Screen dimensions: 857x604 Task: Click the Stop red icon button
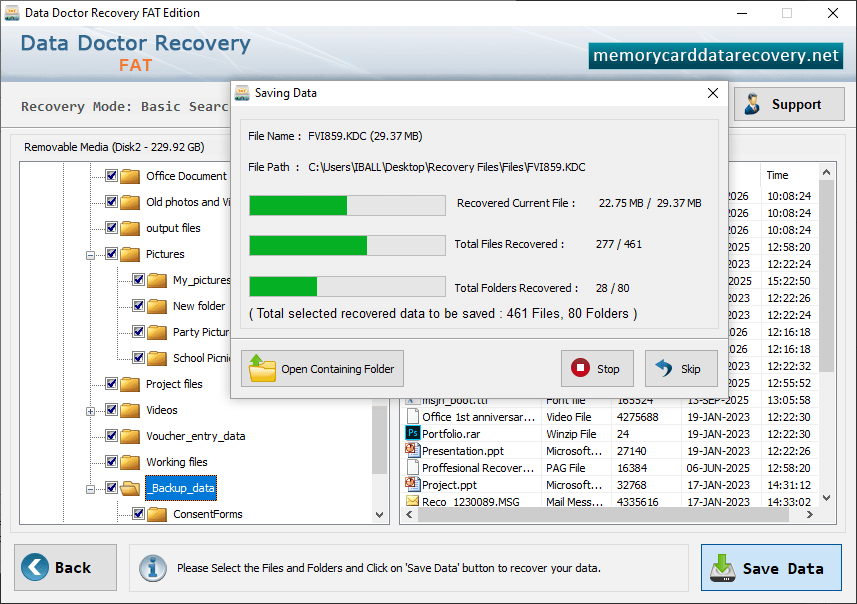(x=597, y=368)
